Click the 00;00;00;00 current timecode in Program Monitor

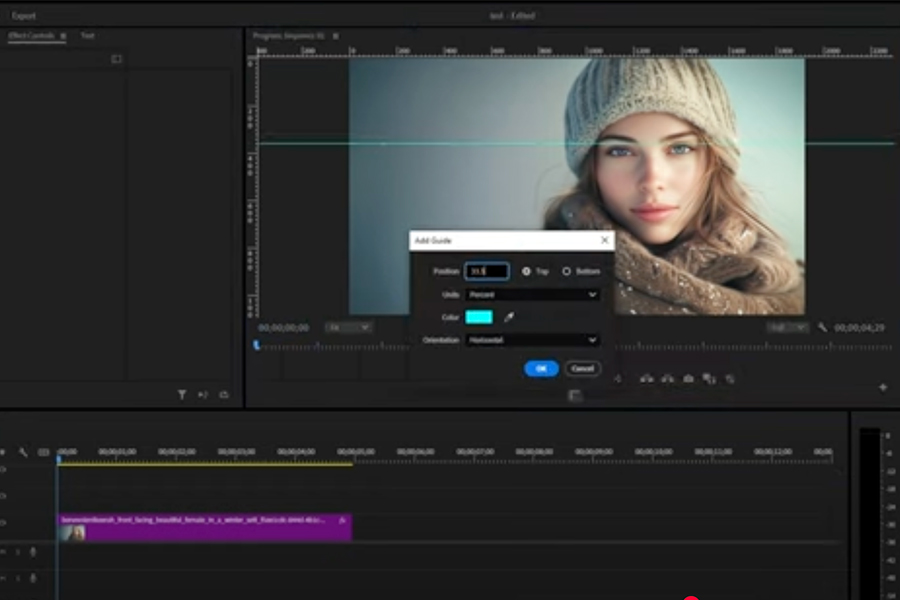[284, 327]
